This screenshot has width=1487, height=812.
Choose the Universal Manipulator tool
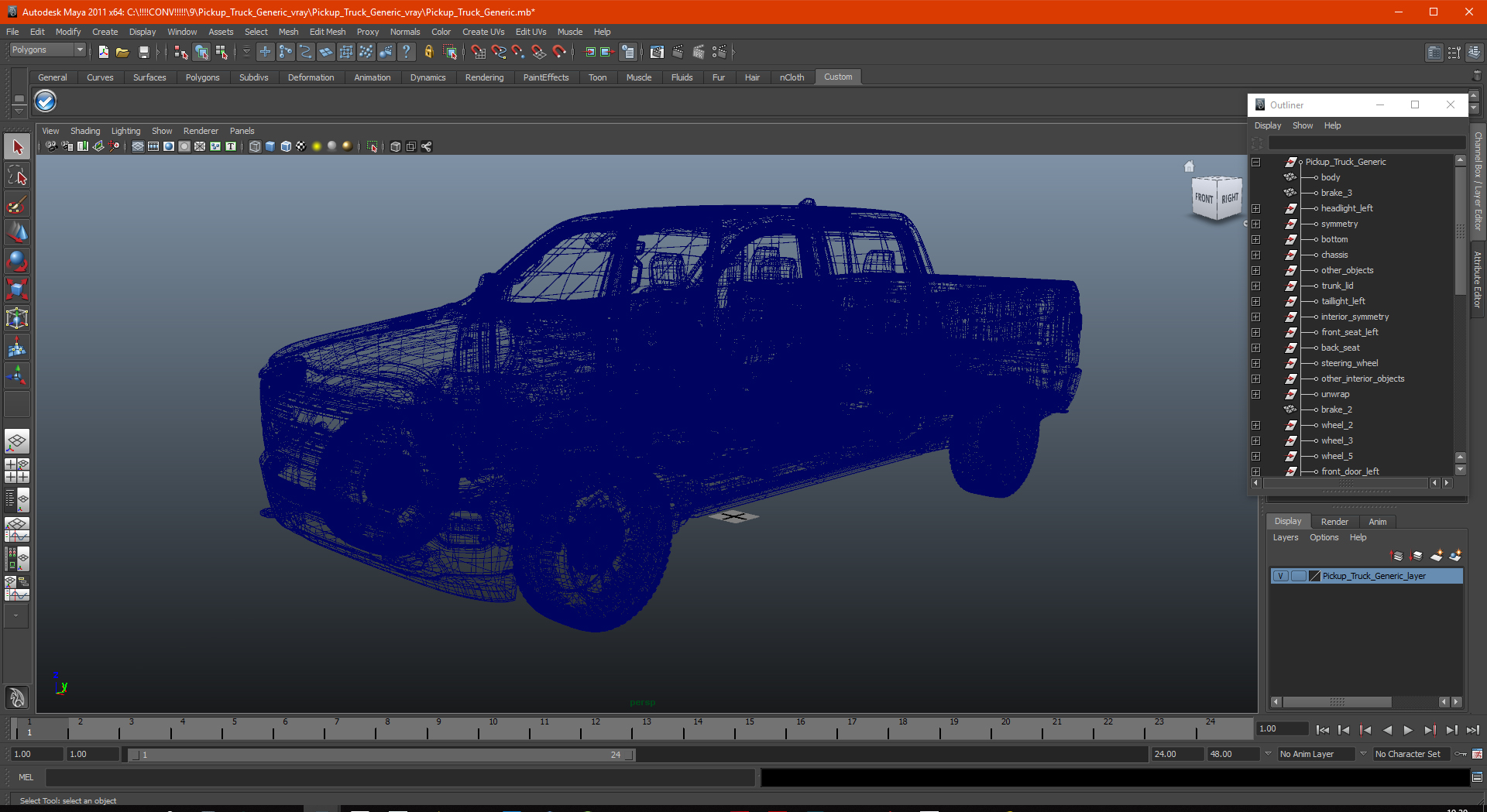tap(17, 318)
